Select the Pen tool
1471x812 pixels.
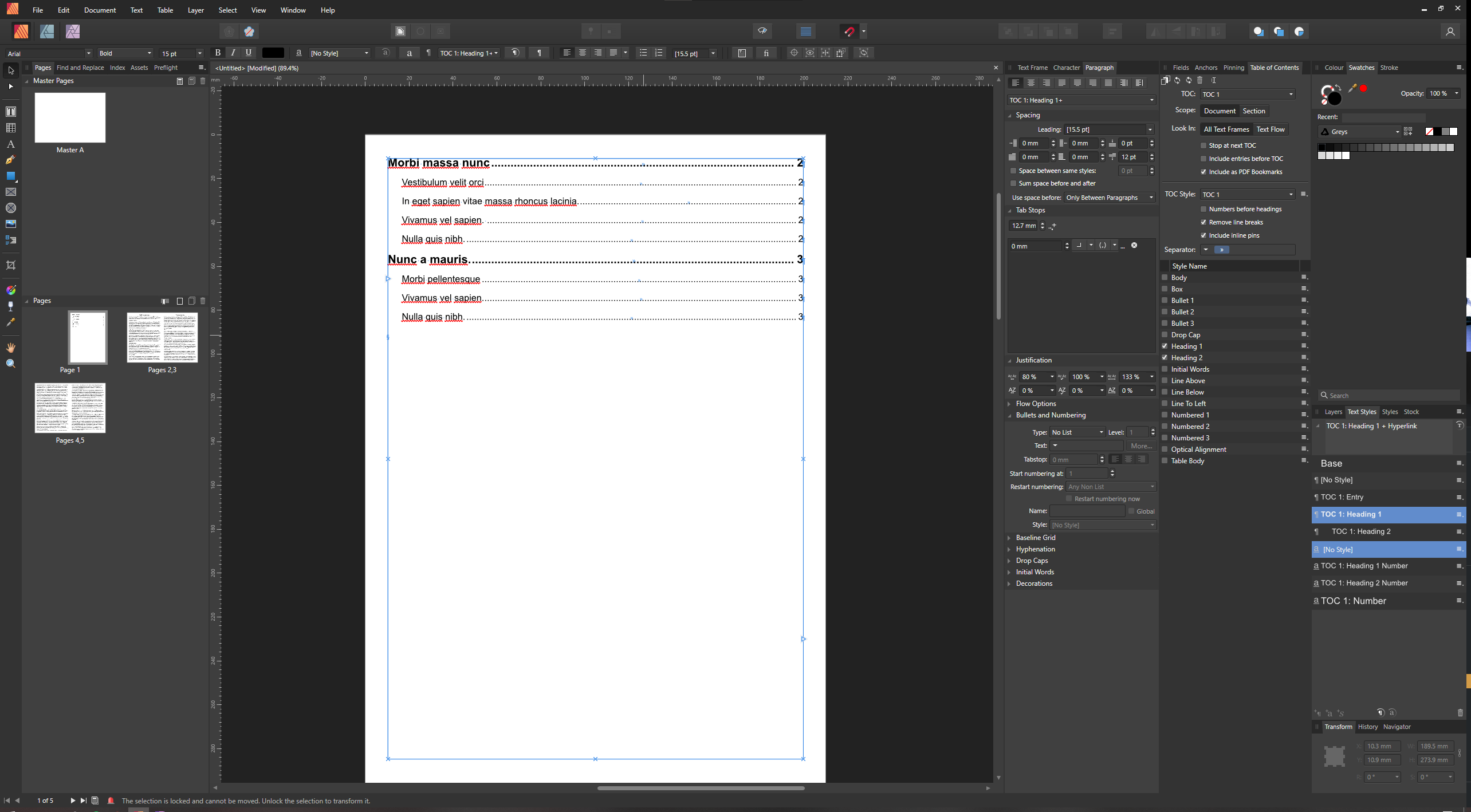coord(10,160)
